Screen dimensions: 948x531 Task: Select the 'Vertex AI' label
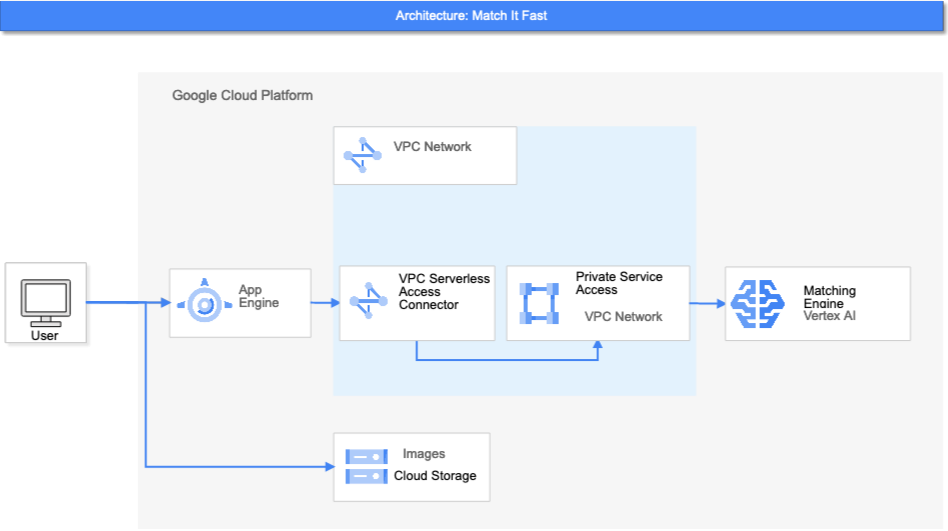point(829,316)
